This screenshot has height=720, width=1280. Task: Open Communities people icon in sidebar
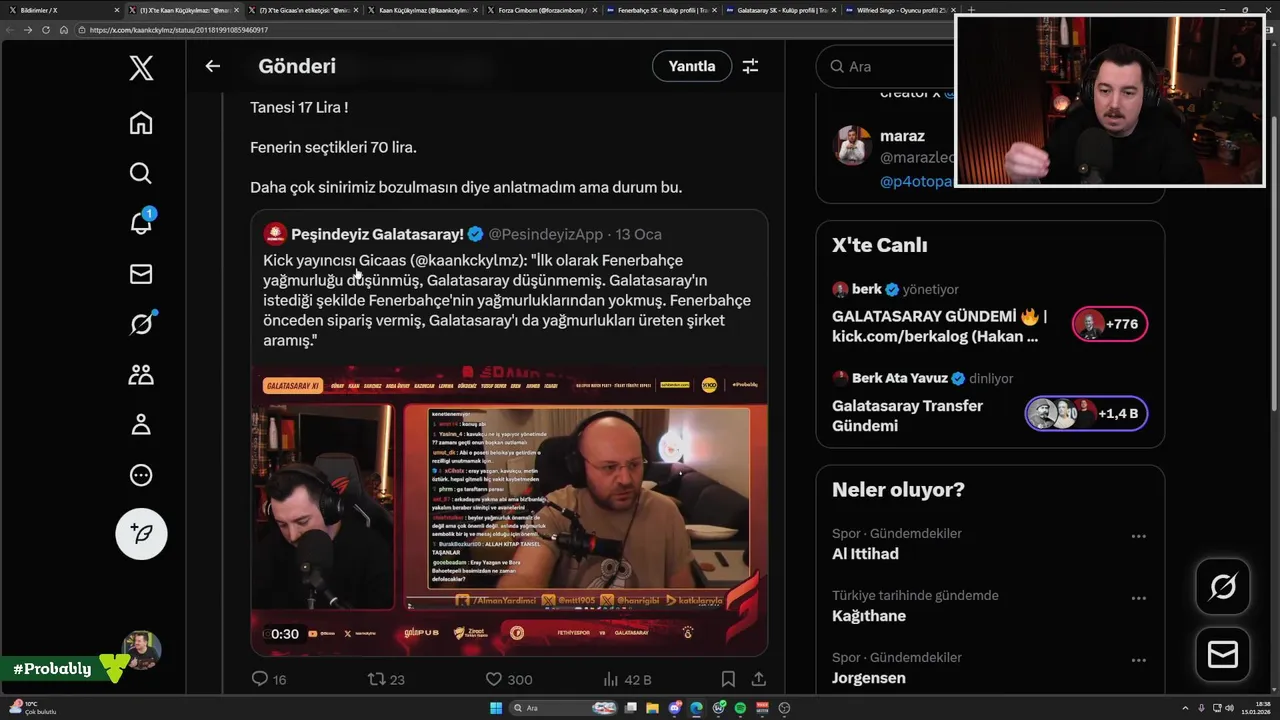(x=141, y=375)
